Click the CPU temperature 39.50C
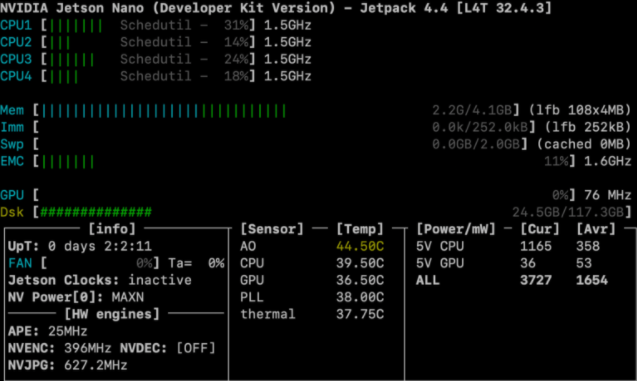 tap(360, 263)
